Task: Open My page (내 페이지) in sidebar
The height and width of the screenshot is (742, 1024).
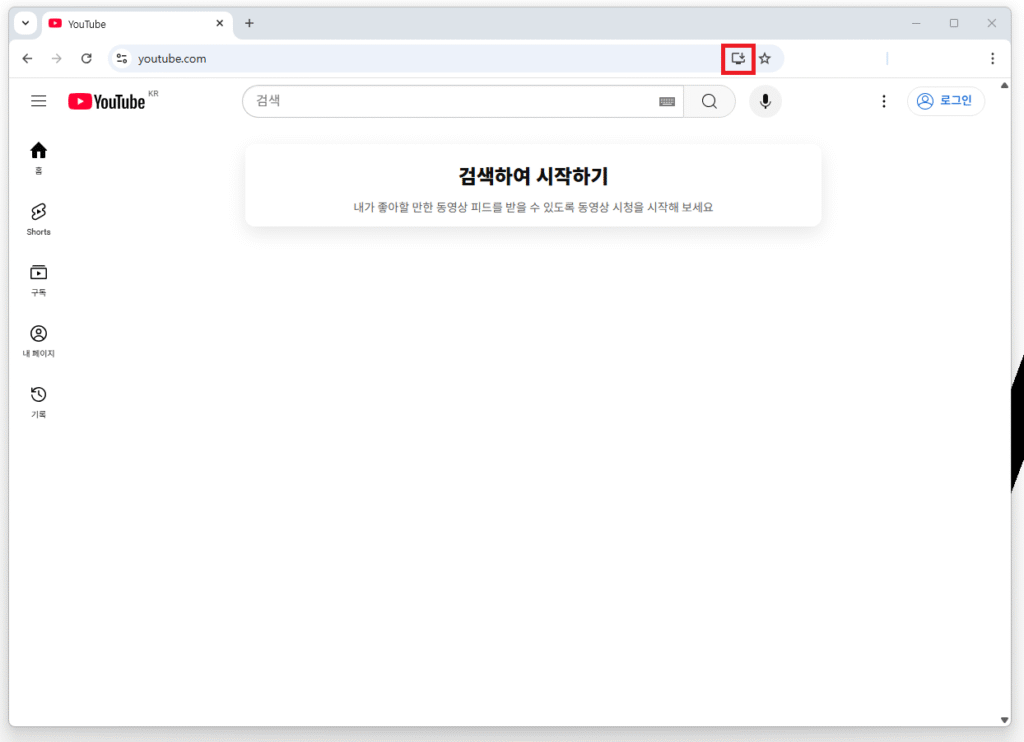Action: coord(39,341)
